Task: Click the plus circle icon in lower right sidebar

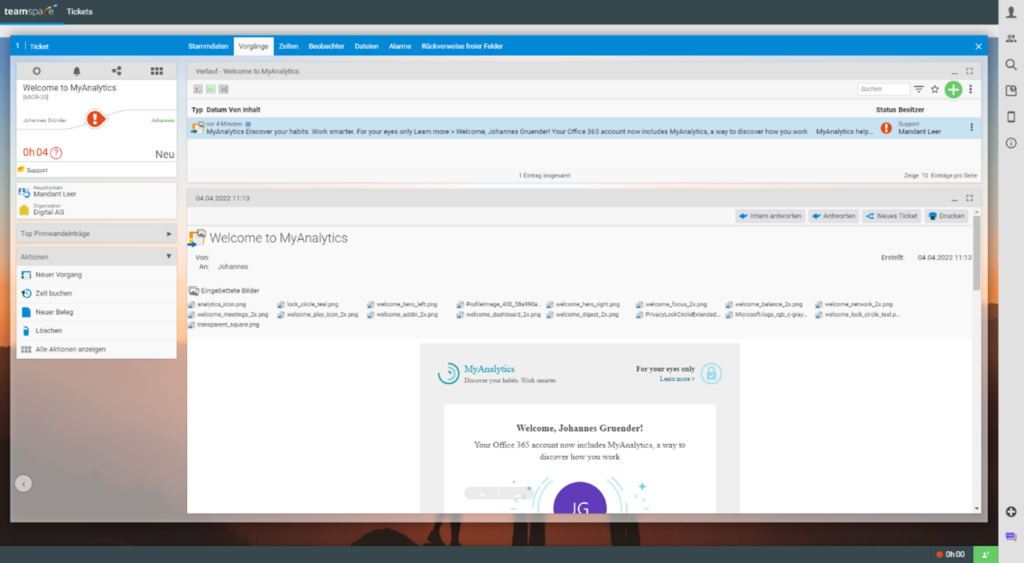Action: coord(1011,511)
